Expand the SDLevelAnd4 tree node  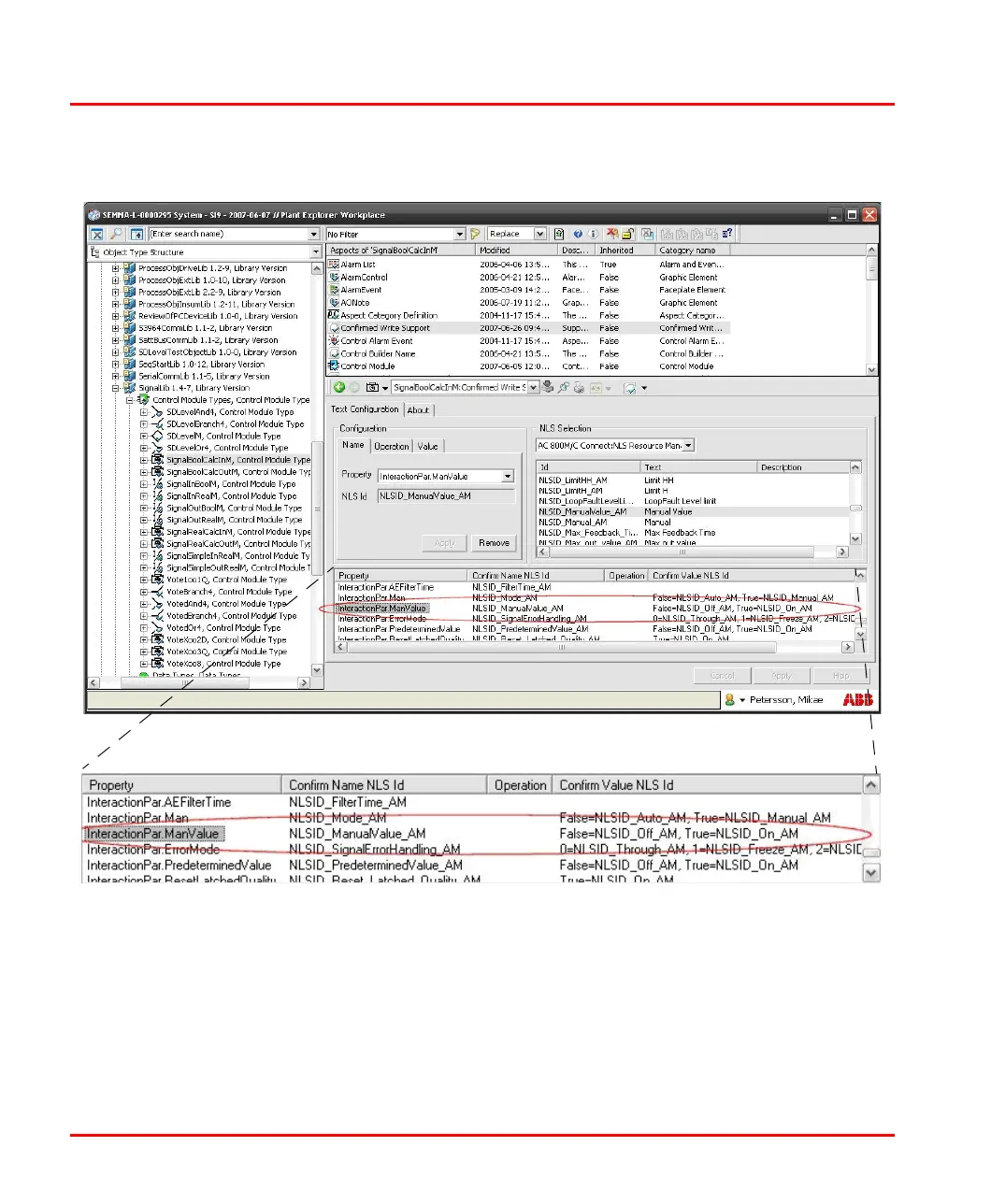point(144,412)
